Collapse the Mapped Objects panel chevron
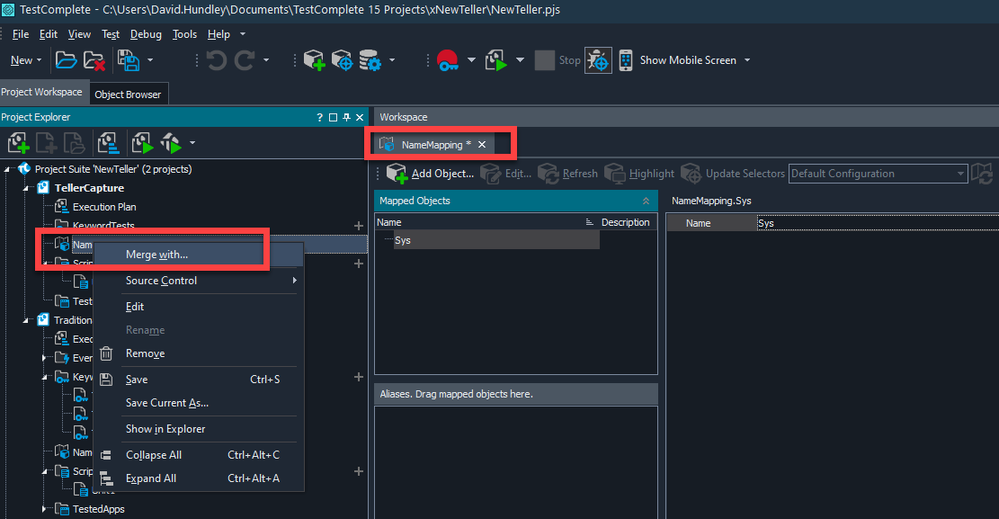 [x=646, y=201]
